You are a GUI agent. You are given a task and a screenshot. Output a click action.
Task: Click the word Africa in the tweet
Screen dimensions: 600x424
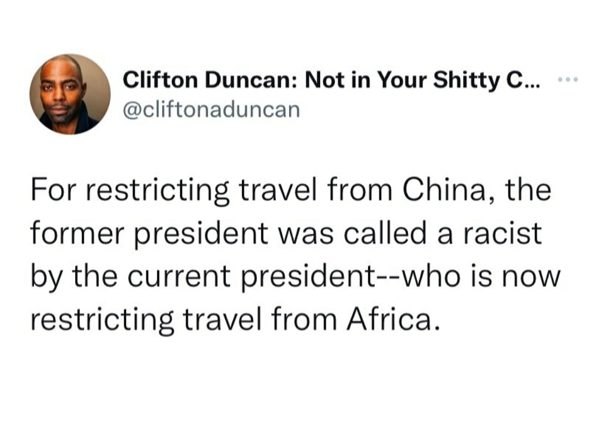tap(391, 320)
